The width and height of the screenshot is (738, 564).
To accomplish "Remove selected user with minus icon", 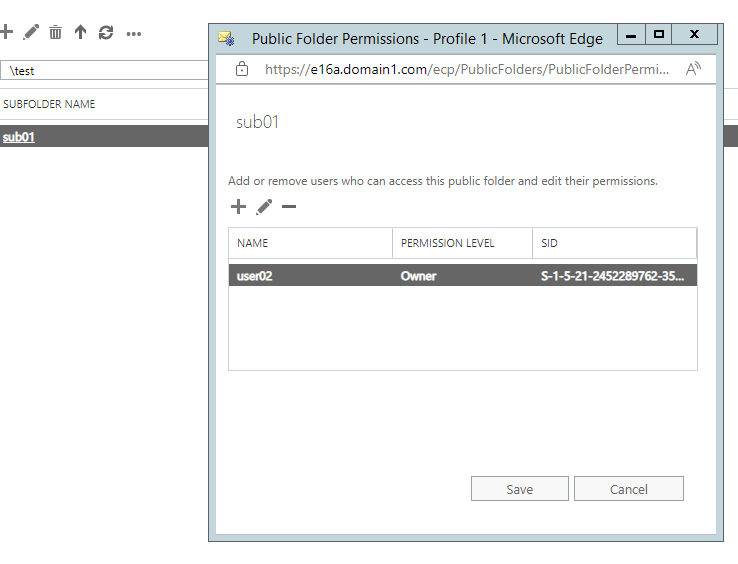I will [x=289, y=207].
